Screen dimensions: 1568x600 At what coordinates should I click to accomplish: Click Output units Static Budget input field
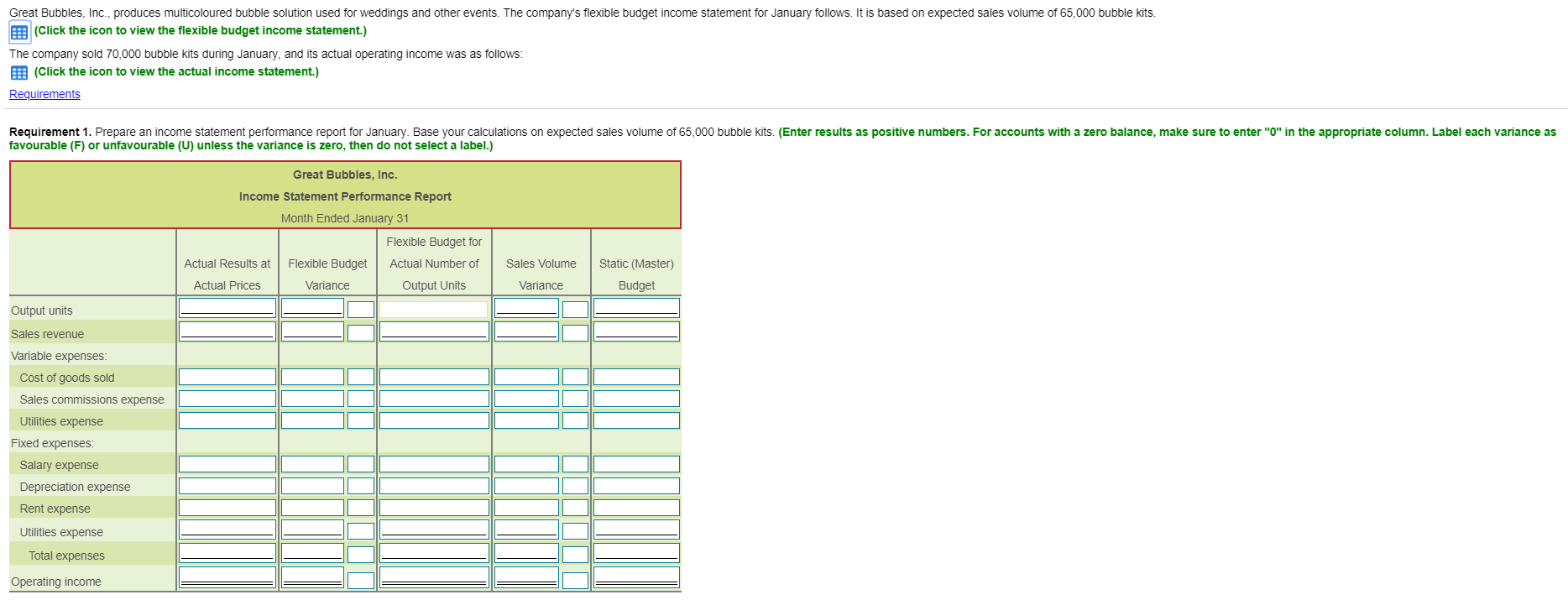pyautogui.click(x=636, y=308)
